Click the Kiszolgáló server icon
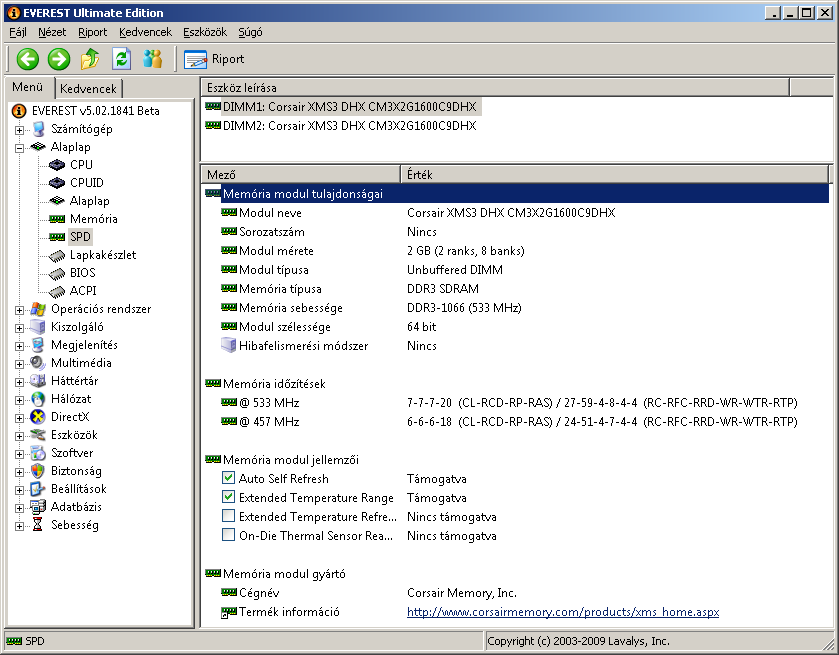839x655 pixels. pyautogui.click(x=38, y=327)
